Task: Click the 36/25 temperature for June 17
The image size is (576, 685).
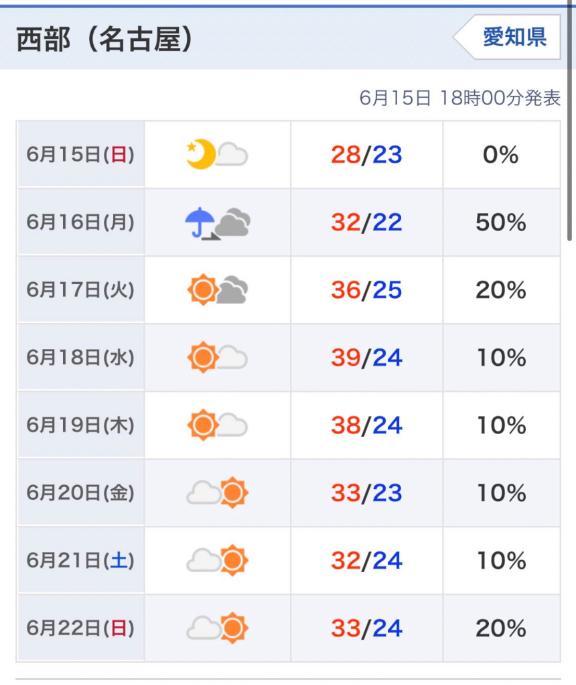Action: pos(366,290)
